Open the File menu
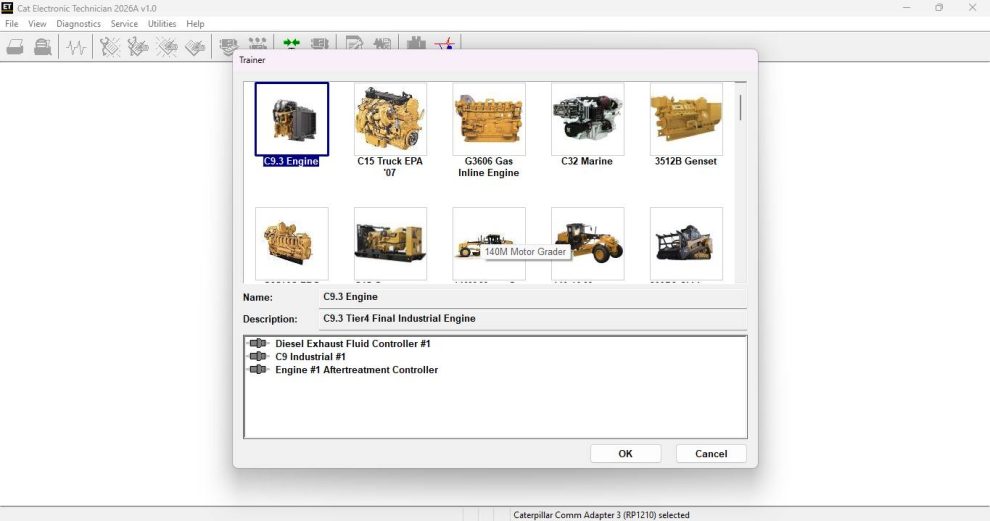The height and width of the screenshot is (521, 990). (x=11, y=23)
